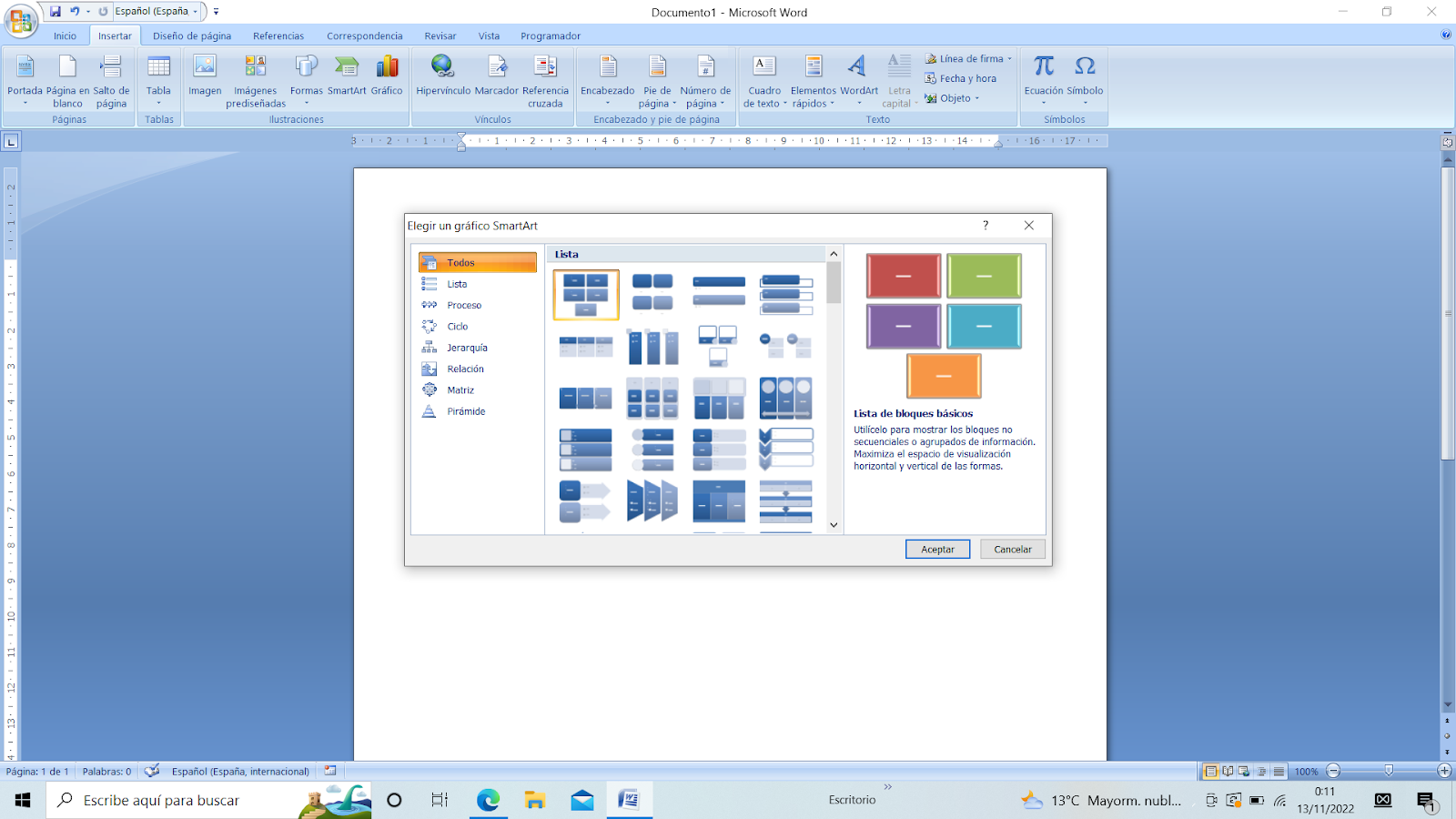Click the zoom out minus button
Image resolution: width=1456 pixels, height=819 pixels.
[x=1334, y=771]
